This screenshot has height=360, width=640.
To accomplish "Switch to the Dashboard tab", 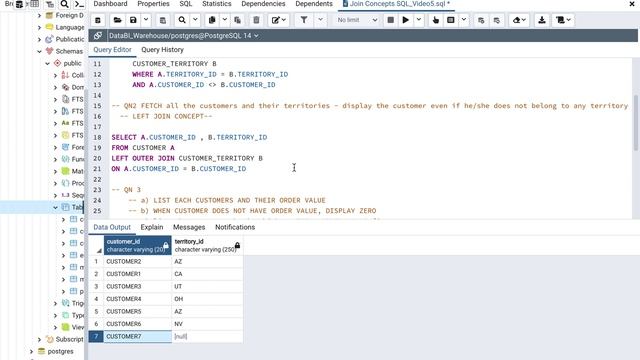I will 110,4.
